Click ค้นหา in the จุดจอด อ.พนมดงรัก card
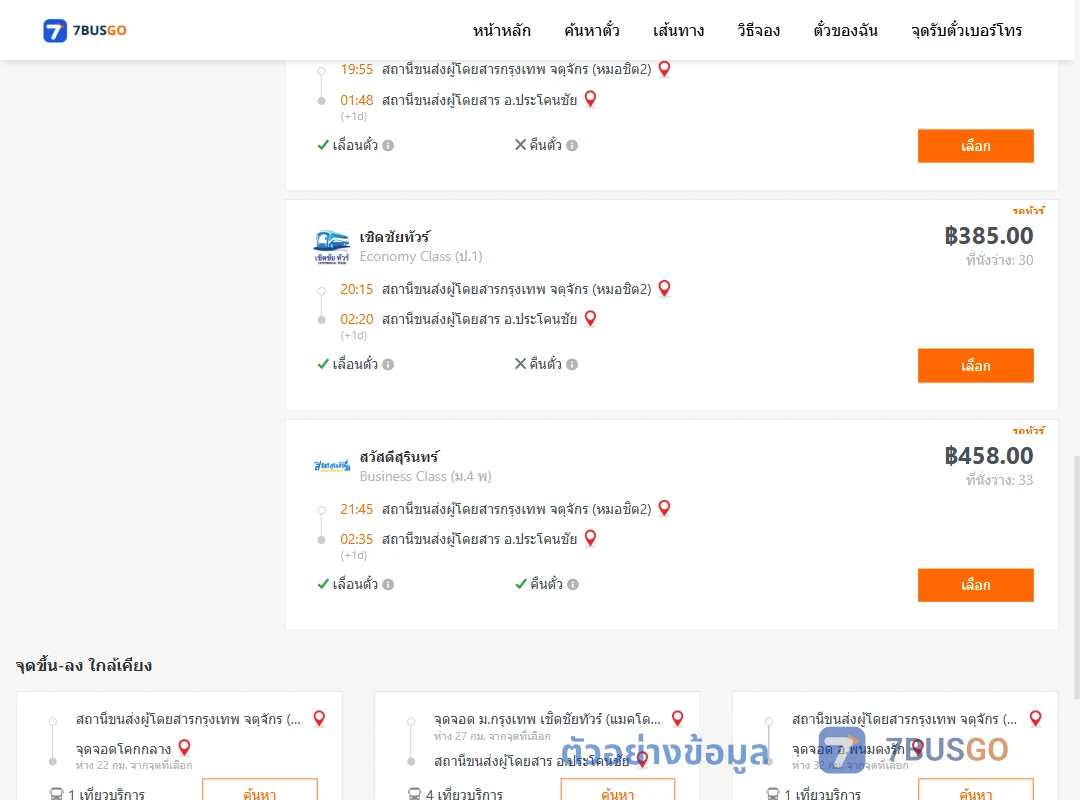The width and height of the screenshot is (1080, 800). pyautogui.click(x=975, y=790)
